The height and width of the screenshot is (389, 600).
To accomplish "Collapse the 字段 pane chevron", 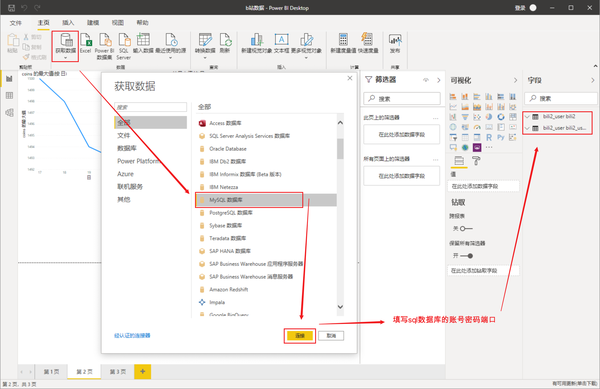I will tap(593, 80).
